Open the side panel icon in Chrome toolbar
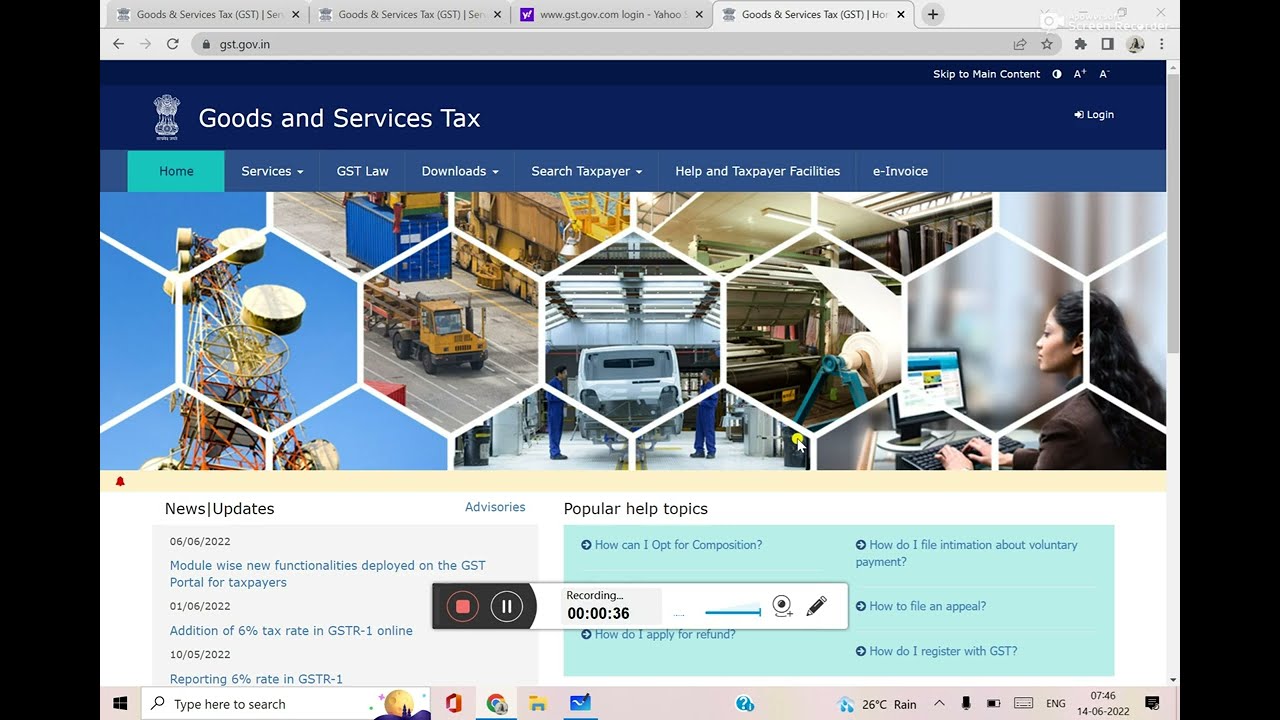This screenshot has width=1280, height=720. pos(1107,44)
